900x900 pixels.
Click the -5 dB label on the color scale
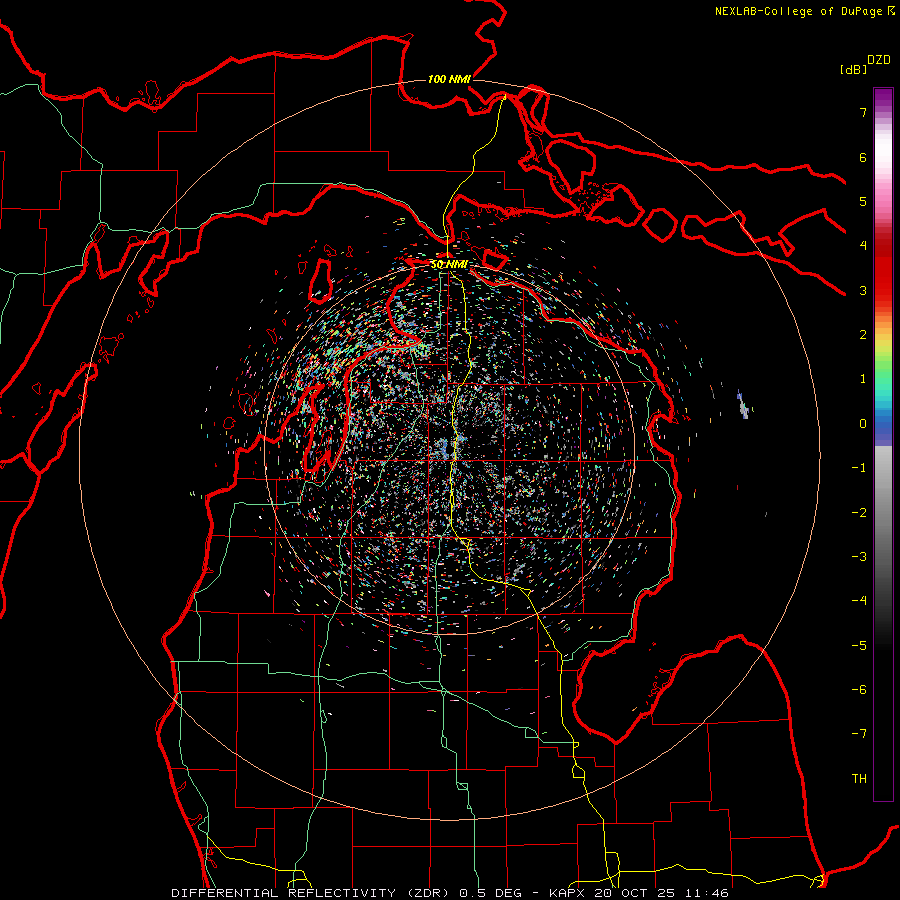859,646
